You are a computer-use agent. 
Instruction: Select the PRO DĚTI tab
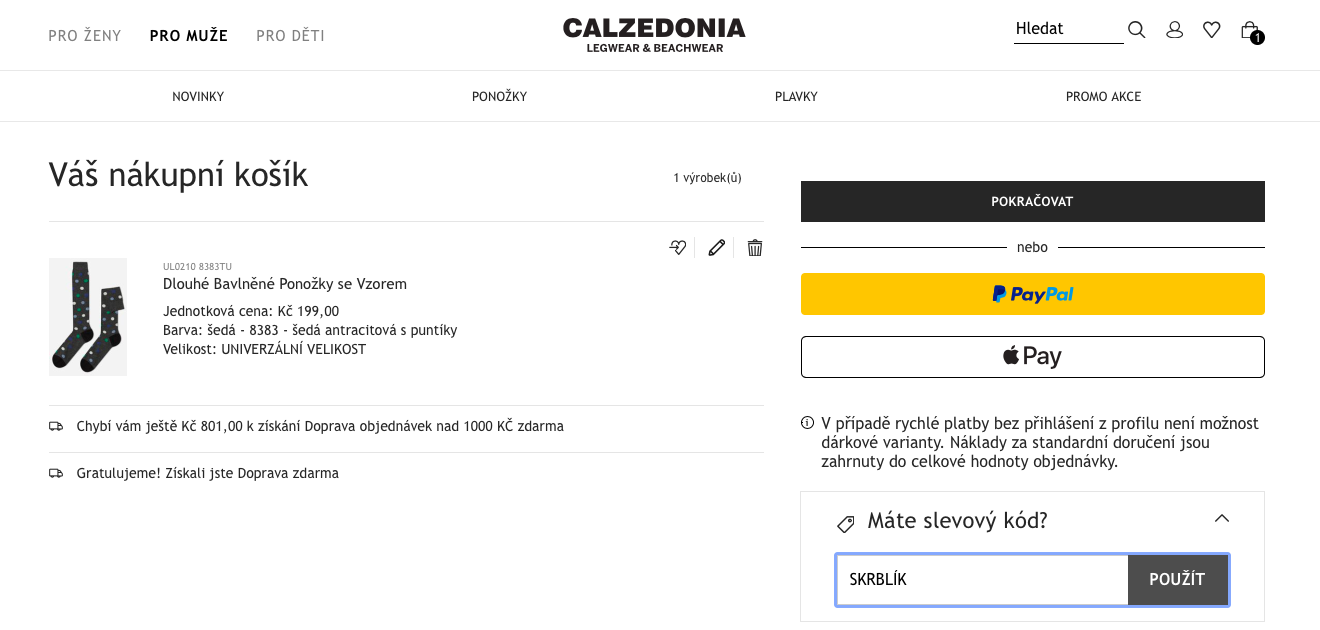290,36
